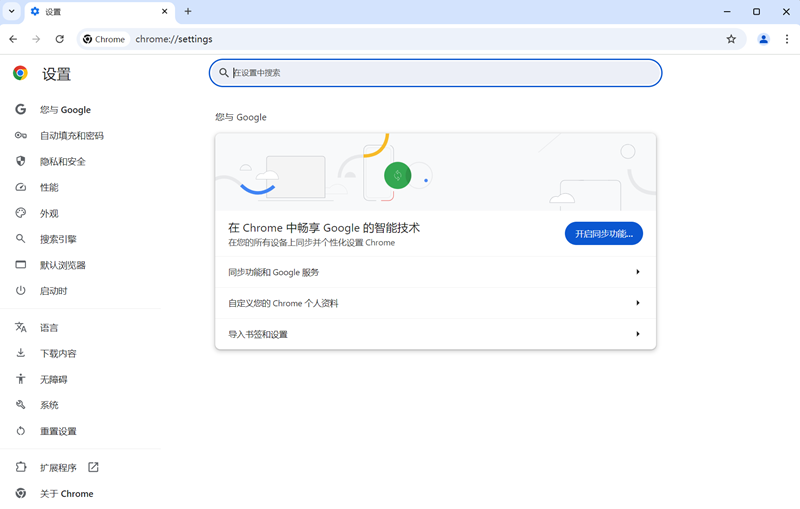This screenshot has height=509, width=800.
Task: Click the power icon for 启动时
Action: pyautogui.click(x=20, y=291)
